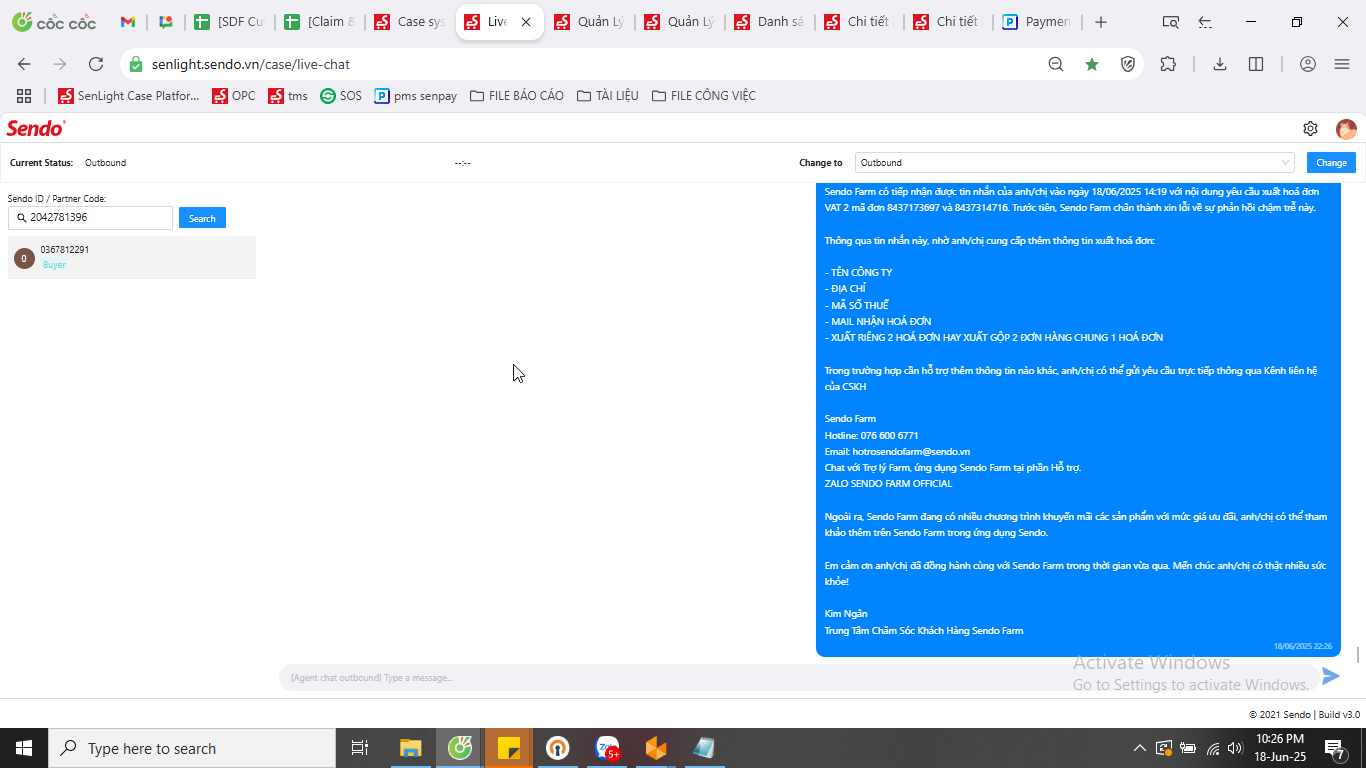The width and height of the screenshot is (1366, 768).
Task: Open the user avatar menu
Action: (1346, 129)
